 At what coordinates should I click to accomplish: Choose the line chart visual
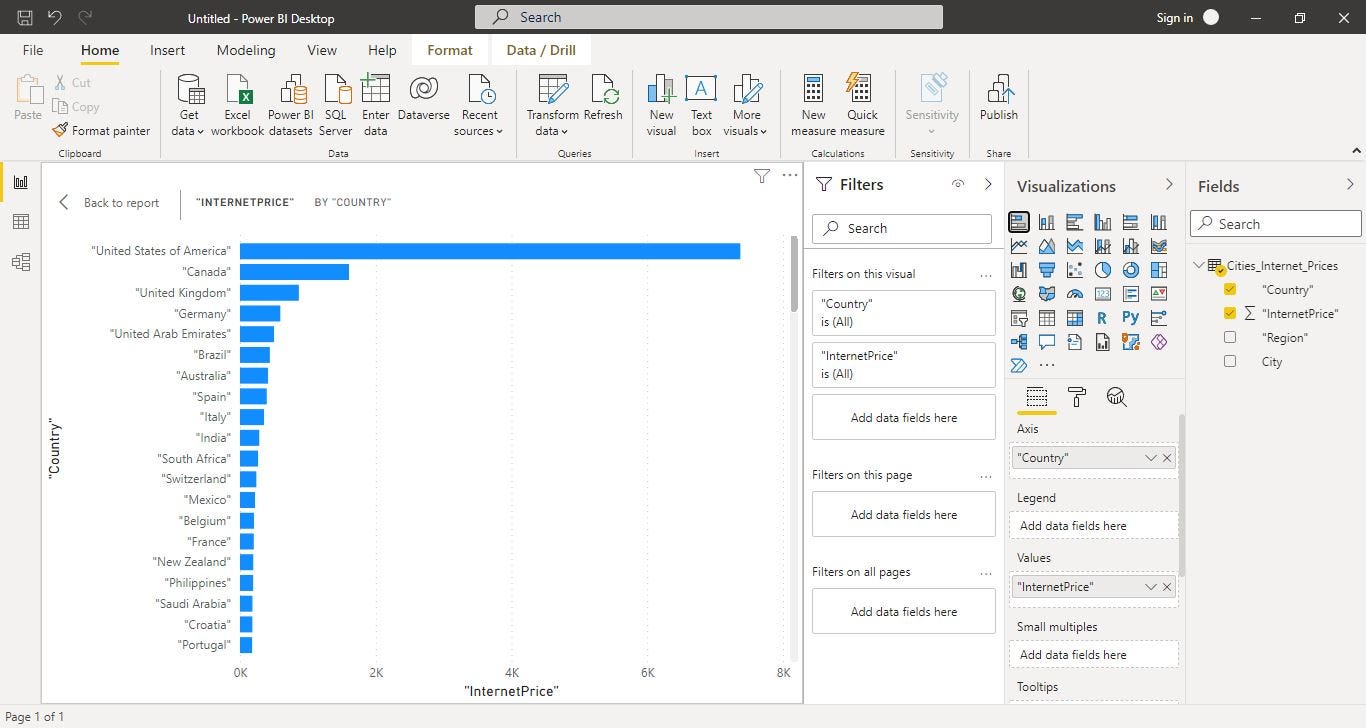pos(1019,245)
